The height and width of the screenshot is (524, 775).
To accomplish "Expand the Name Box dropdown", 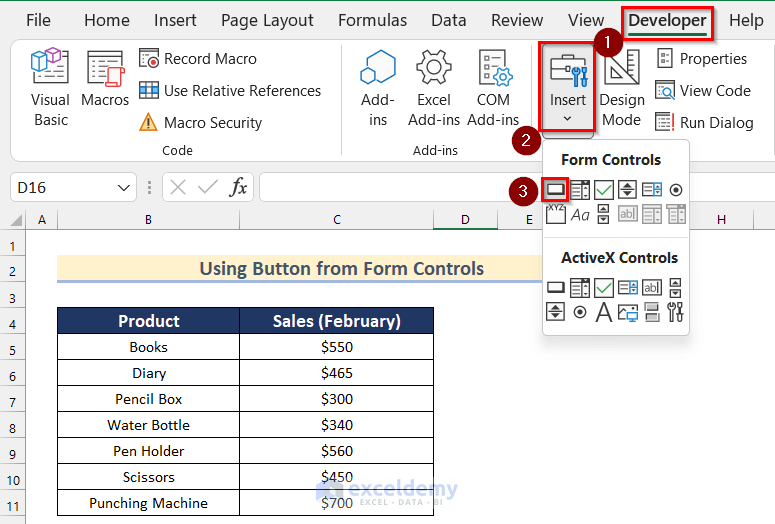I will [124, 187].
